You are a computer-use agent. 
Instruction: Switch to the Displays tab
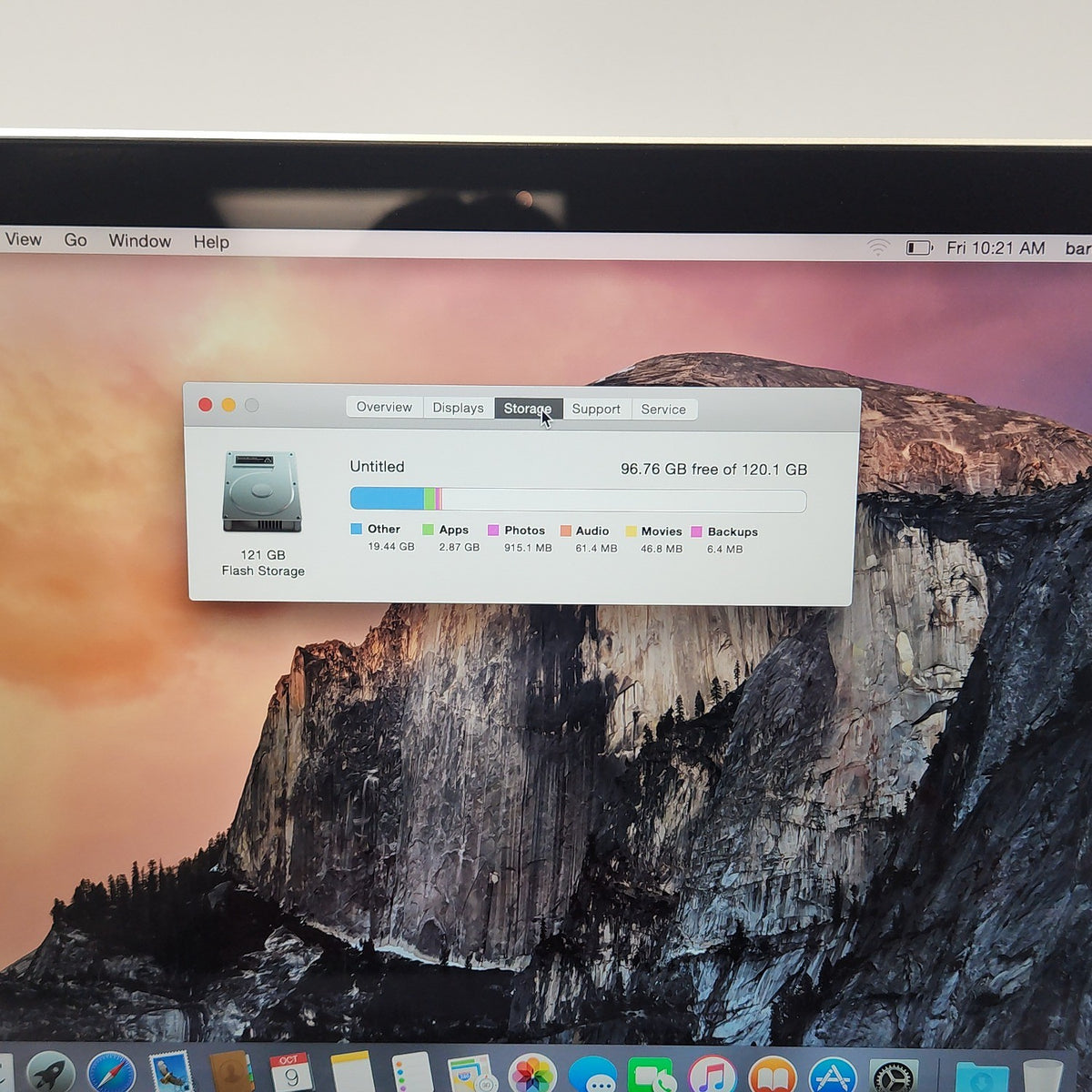(458, 408)
